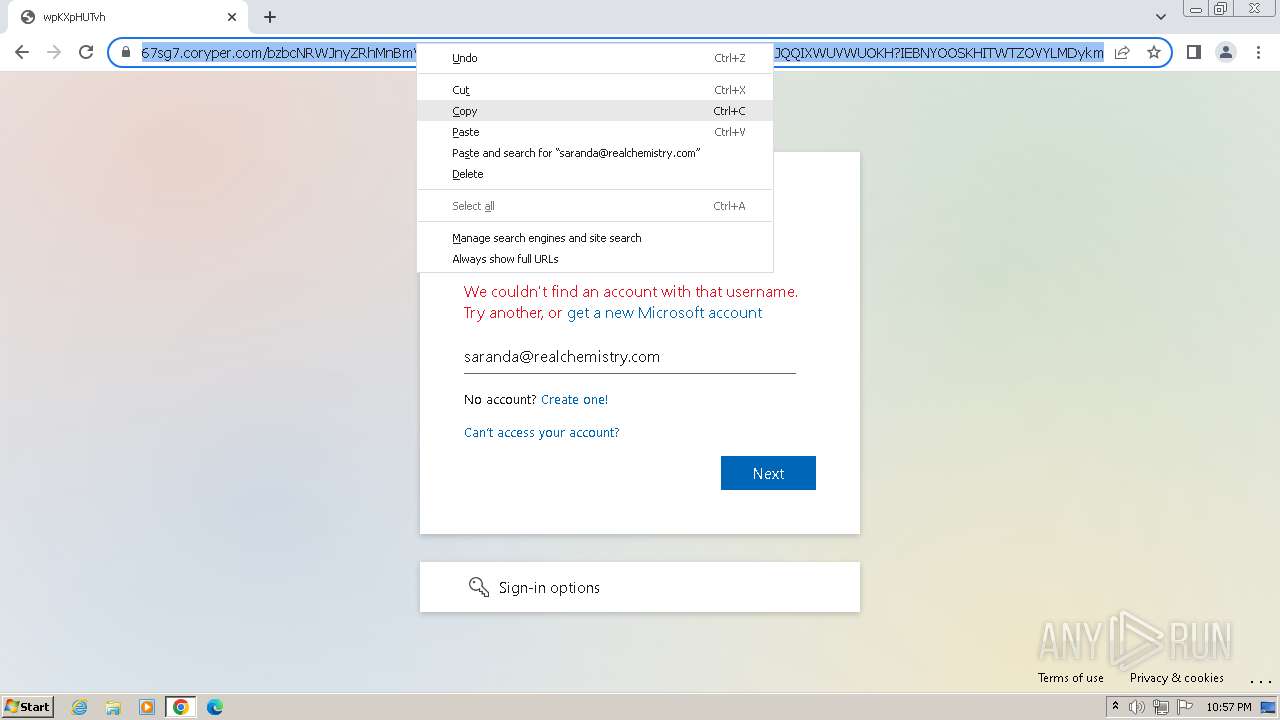Click the padlock site info icon

point(126,52)
